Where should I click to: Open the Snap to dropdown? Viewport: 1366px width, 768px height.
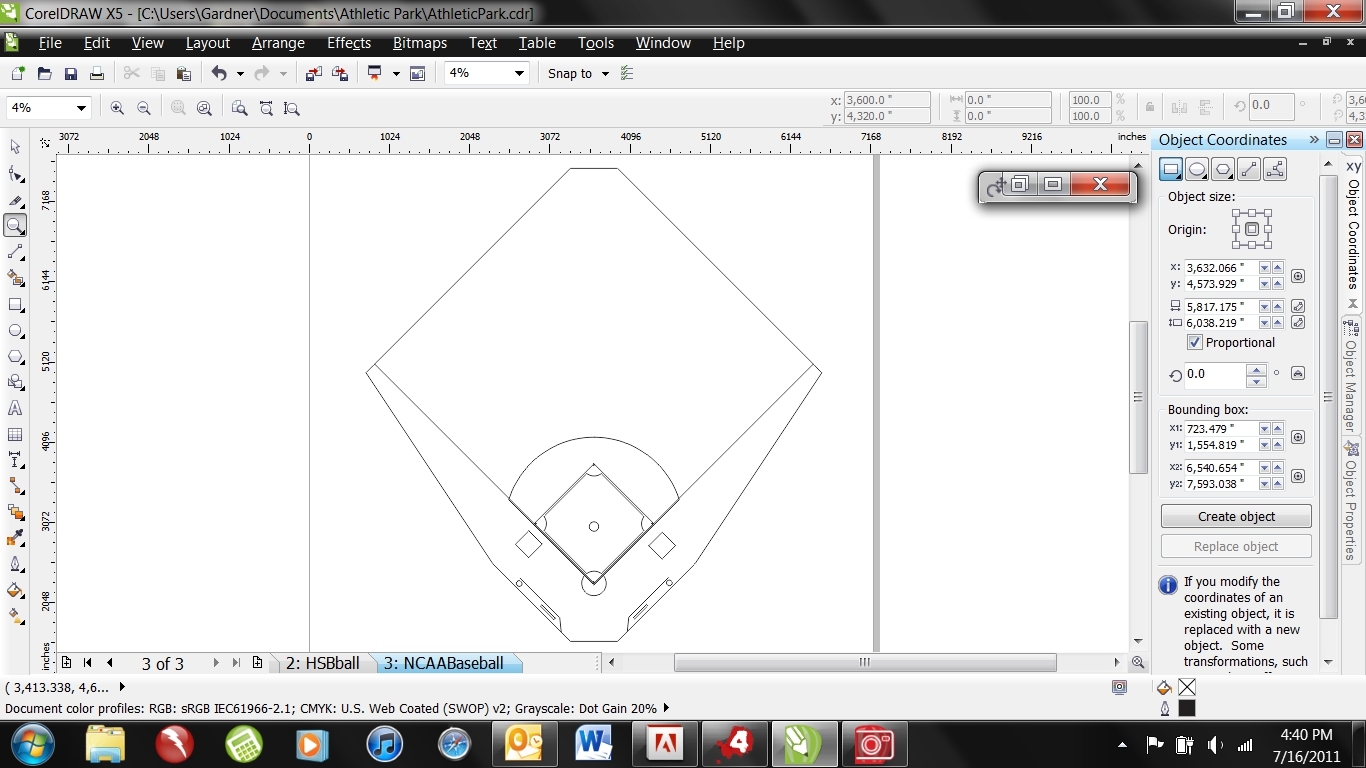coord(605,74)
